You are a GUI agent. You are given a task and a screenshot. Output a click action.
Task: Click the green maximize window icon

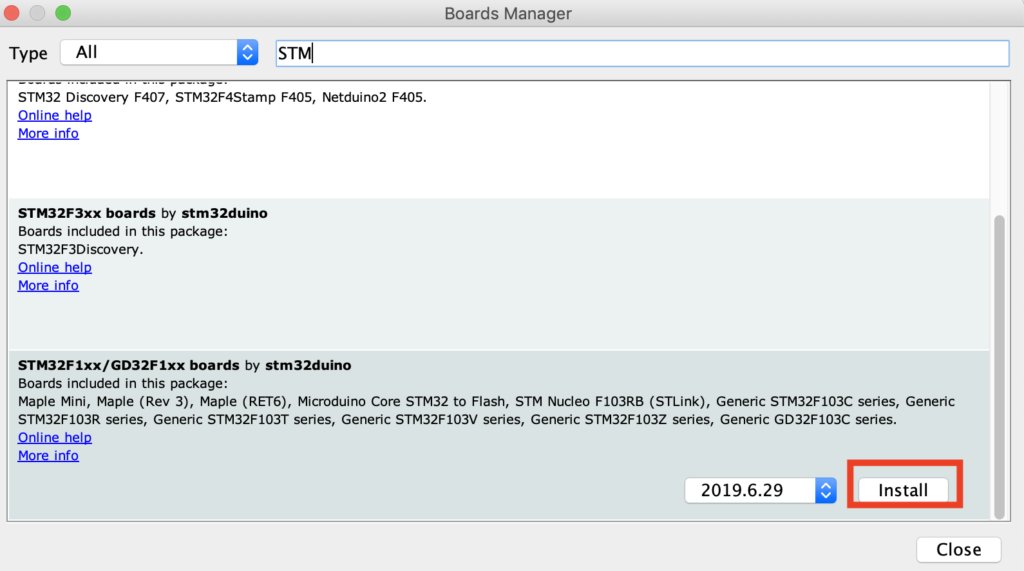point(63,14)
